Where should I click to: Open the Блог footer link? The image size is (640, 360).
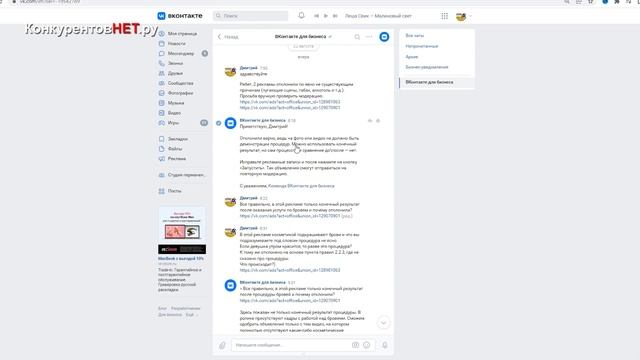click(162, 309)
